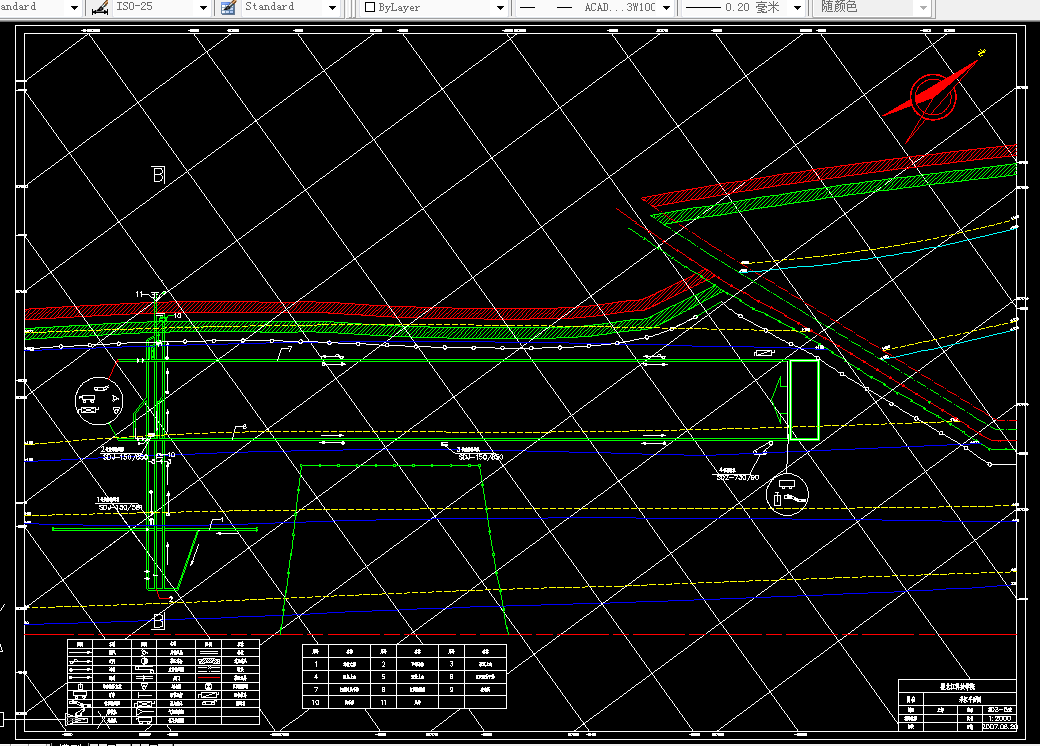Select the upper section mark B
This screenshot has height=746, width=1040.
tap(159, 174)
